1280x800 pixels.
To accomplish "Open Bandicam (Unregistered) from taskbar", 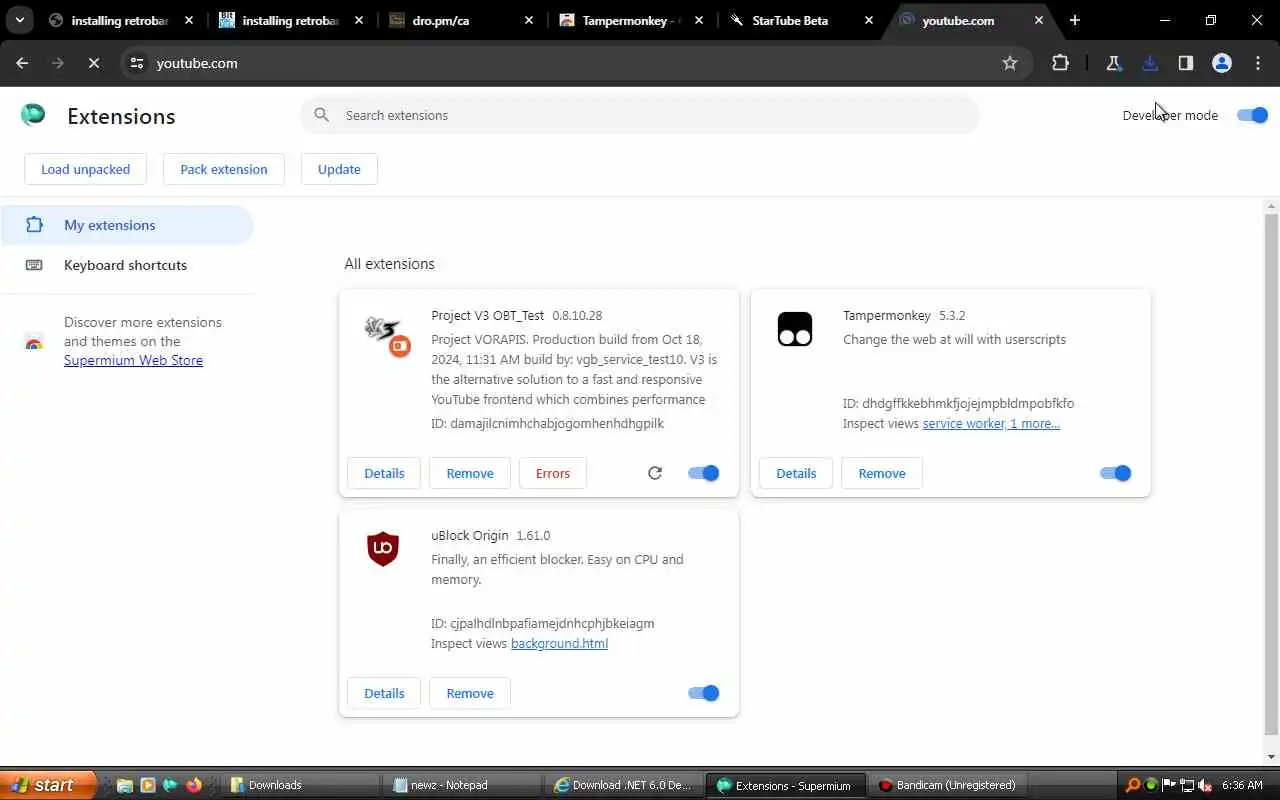I will [x=947, y=785].
